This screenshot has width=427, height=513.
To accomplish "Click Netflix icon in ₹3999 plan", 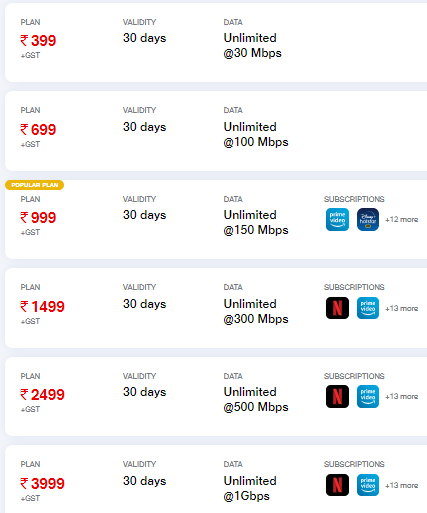I will click(x=337, y=485).
